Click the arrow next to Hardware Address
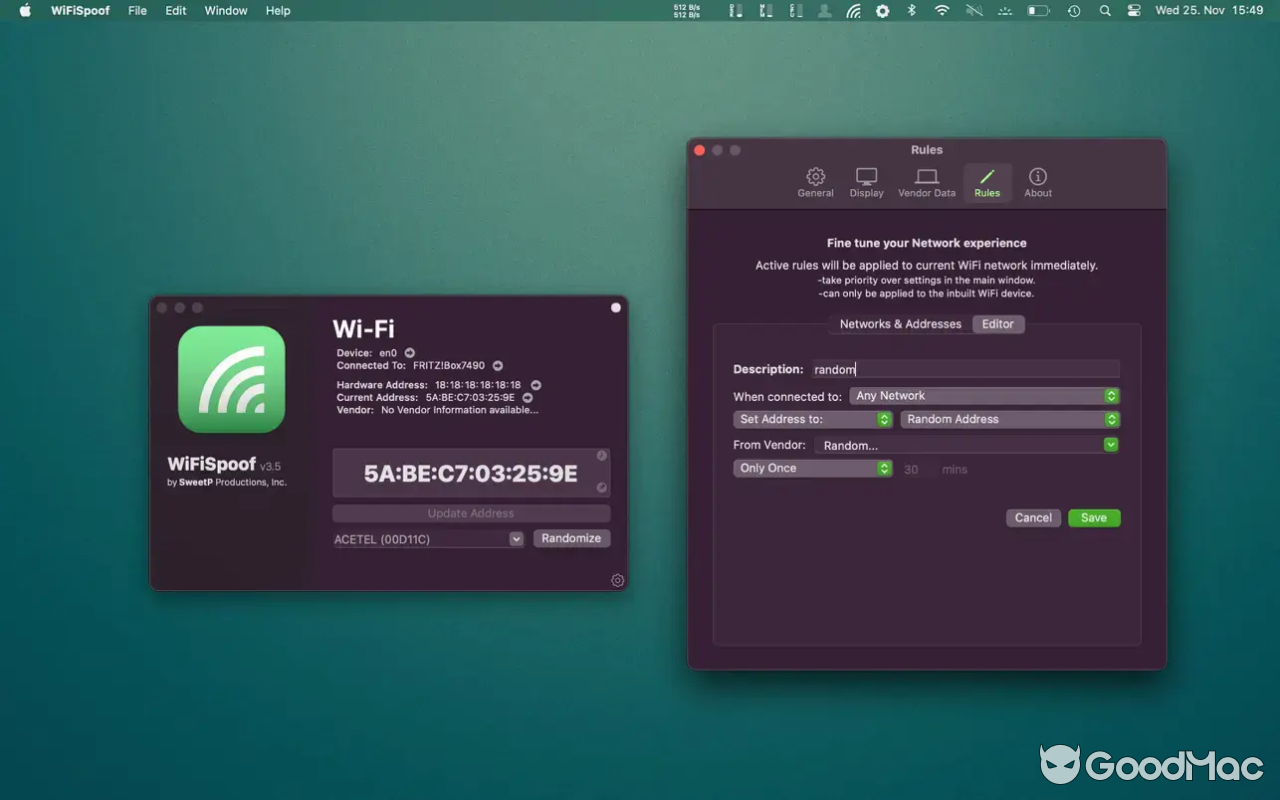 535,384
